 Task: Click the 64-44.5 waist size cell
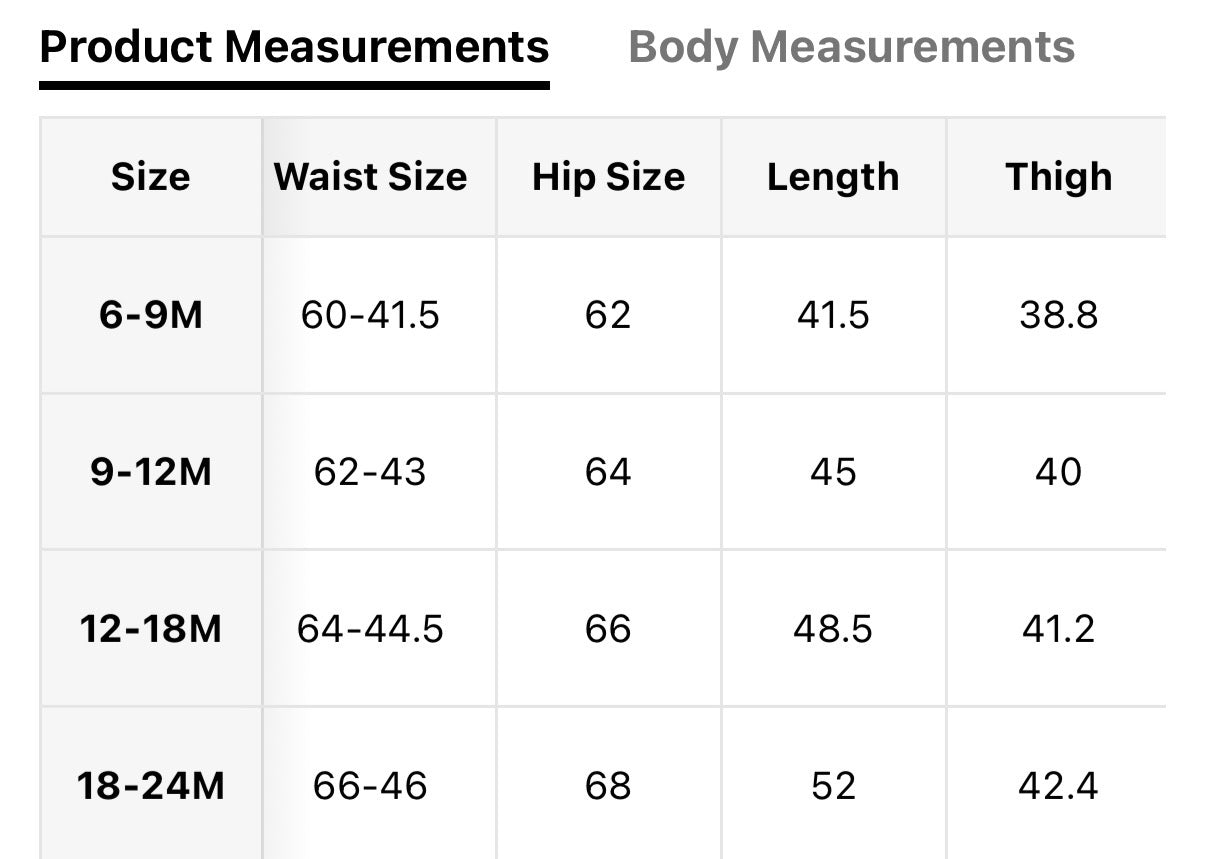[x=370, y=629]
